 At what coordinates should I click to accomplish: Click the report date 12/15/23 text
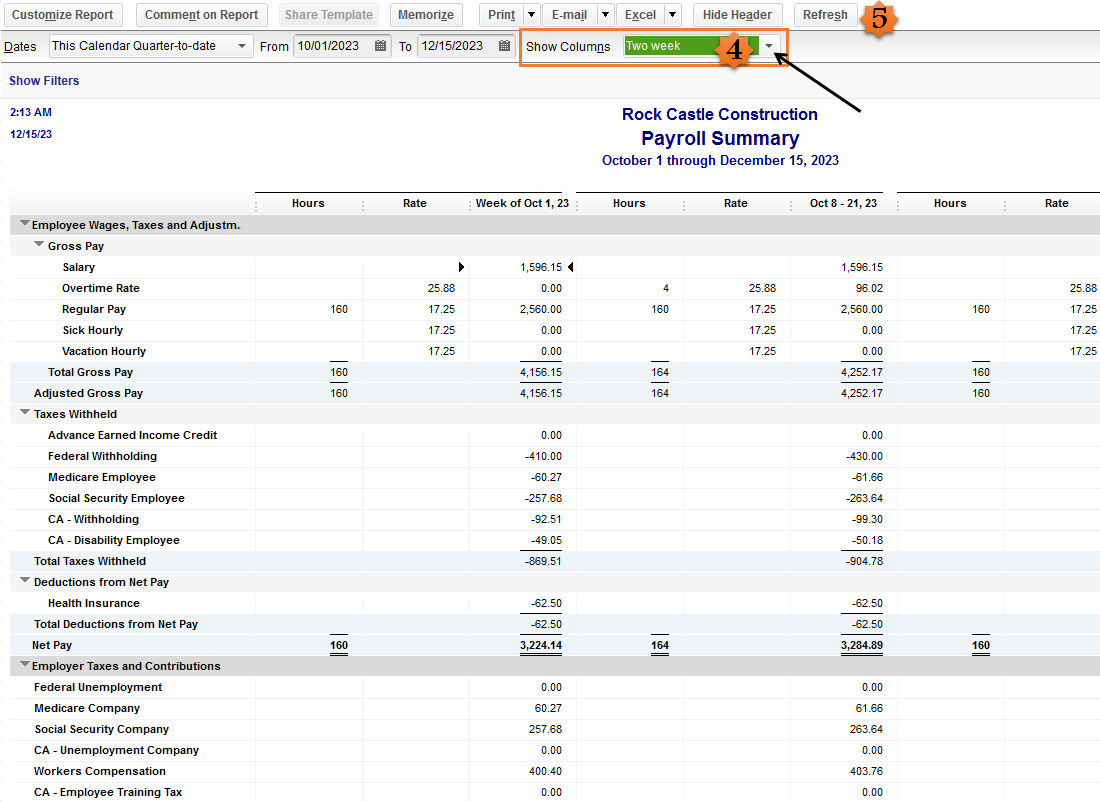click(x=31, y=134)
